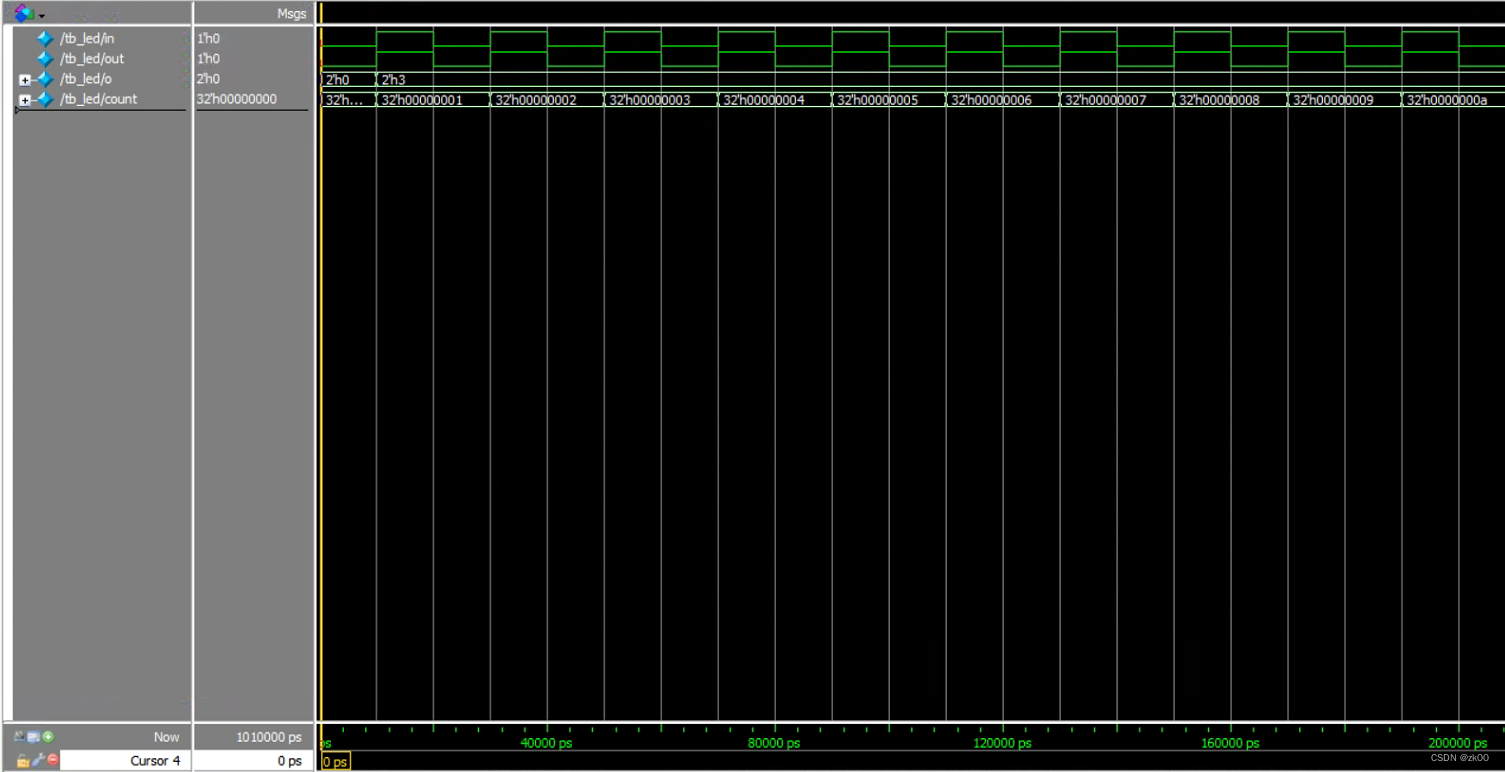This screenshot has width=1505, height=772.
Task: Click the diamond icon beside /tb_led/o
Action: 45,79
